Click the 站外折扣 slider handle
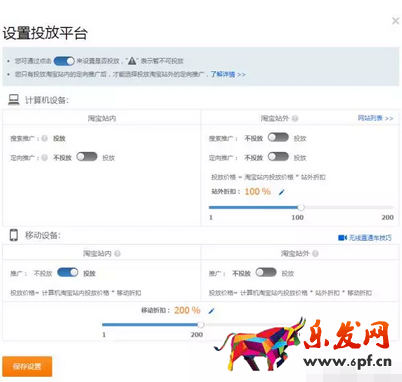This screenshot has width=402, height=382. (301, 207)
